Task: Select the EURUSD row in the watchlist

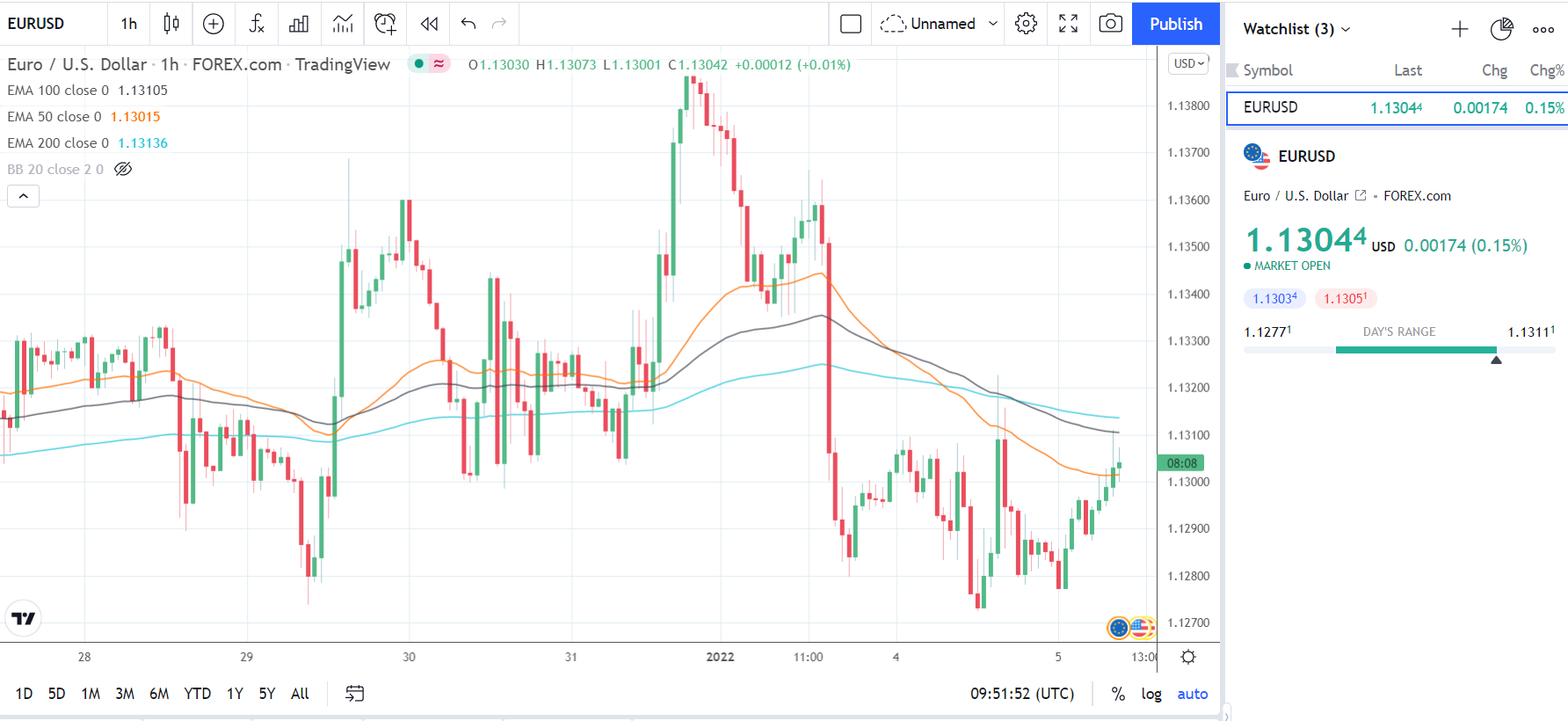Action: coord(1397,108)
